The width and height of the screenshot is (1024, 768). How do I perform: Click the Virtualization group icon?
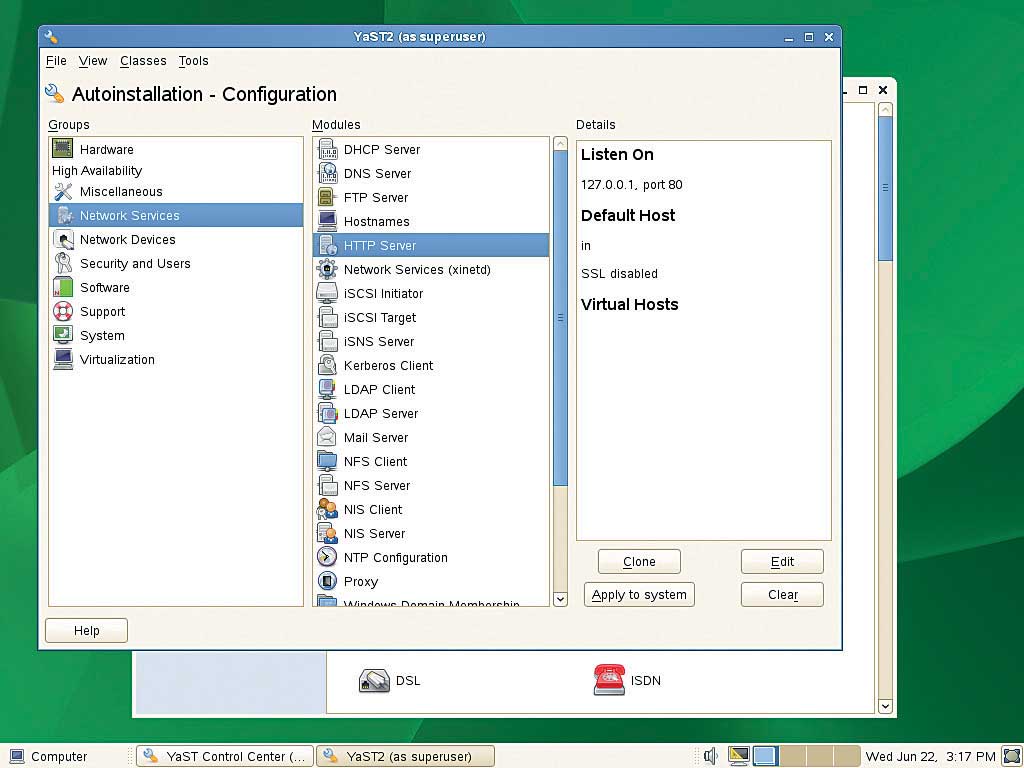[x=63, y=359]
